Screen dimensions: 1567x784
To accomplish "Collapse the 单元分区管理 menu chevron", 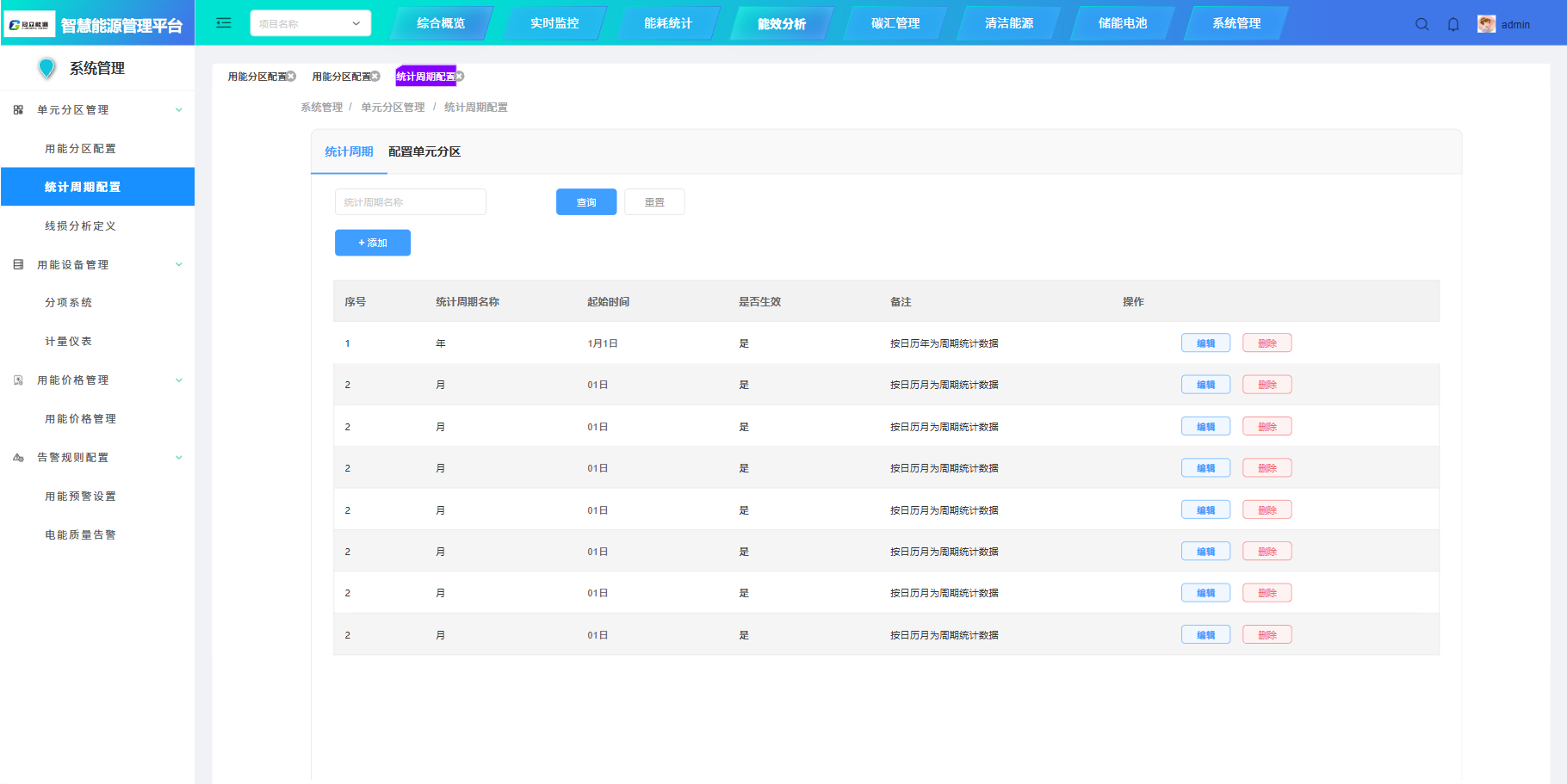I will coord(179,110).
